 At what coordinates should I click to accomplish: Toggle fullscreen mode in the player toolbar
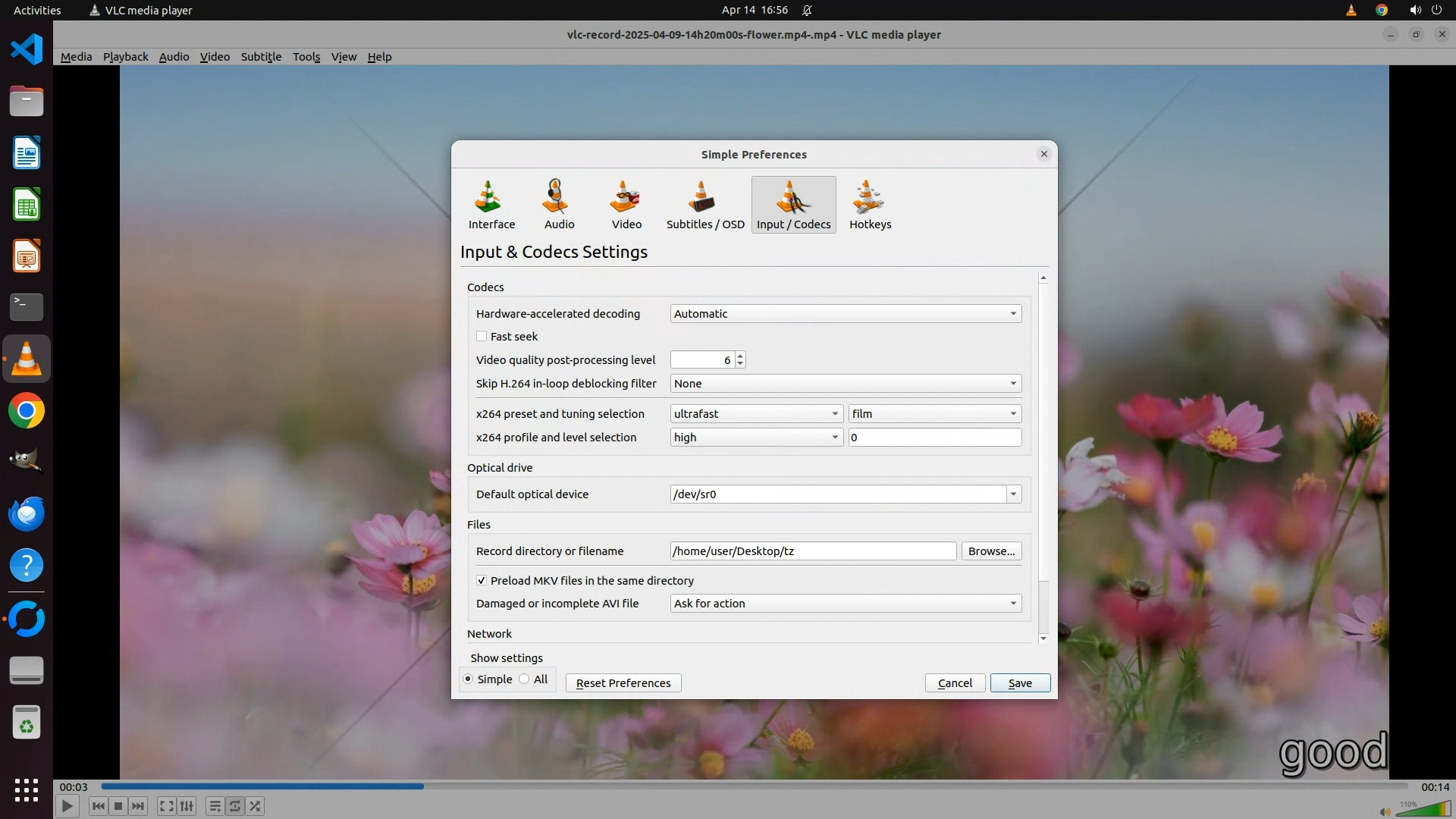(166, 806)
